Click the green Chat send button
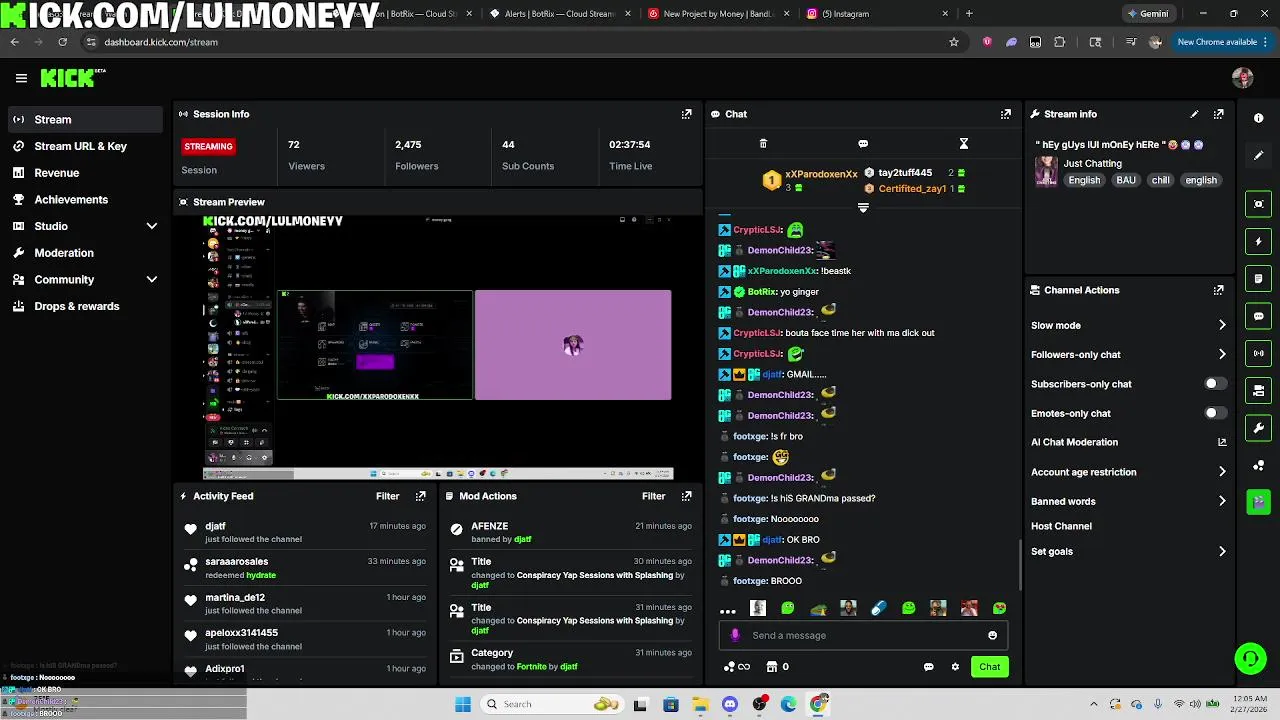 click(x=989, y=667)
